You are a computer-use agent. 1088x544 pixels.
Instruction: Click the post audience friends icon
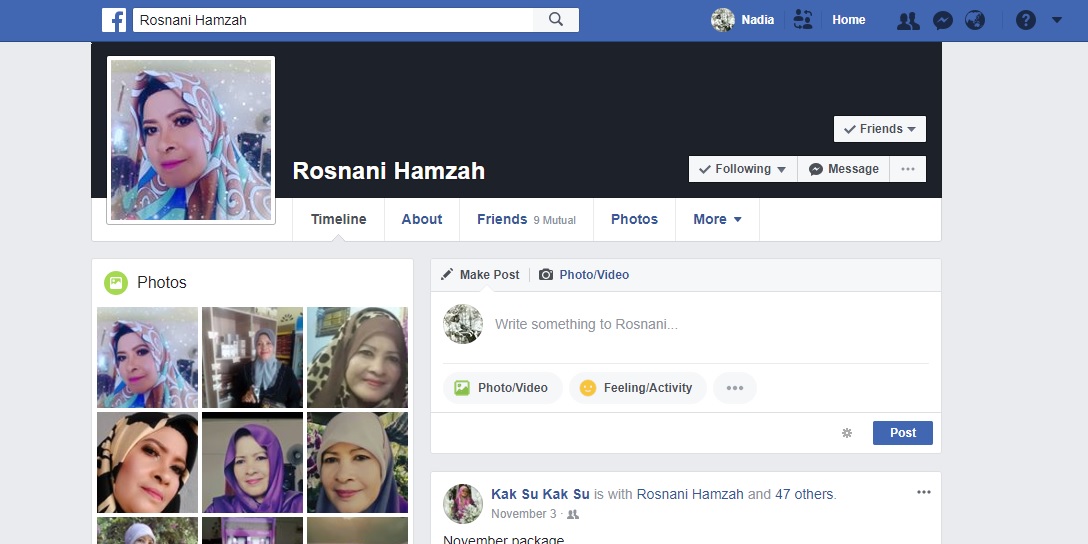click(x=573, y=515)
